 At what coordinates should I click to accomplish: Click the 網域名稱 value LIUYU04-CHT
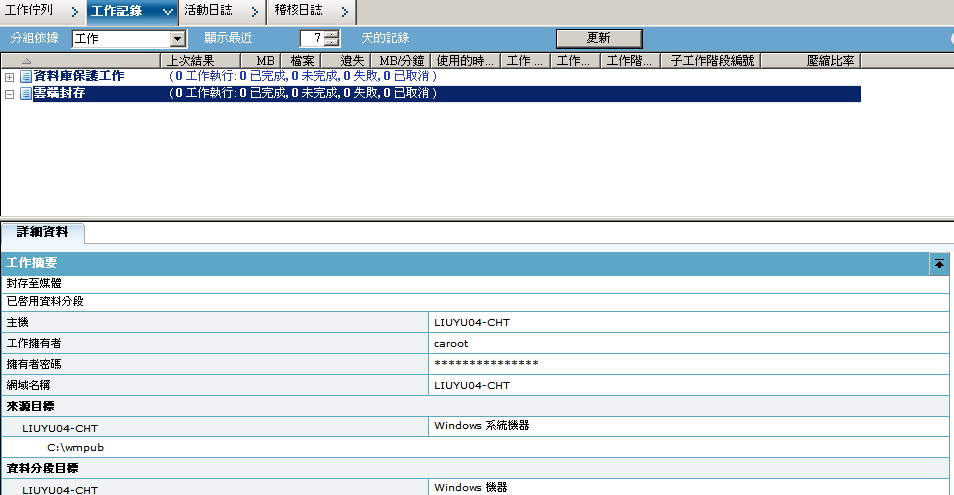[472, 386]
